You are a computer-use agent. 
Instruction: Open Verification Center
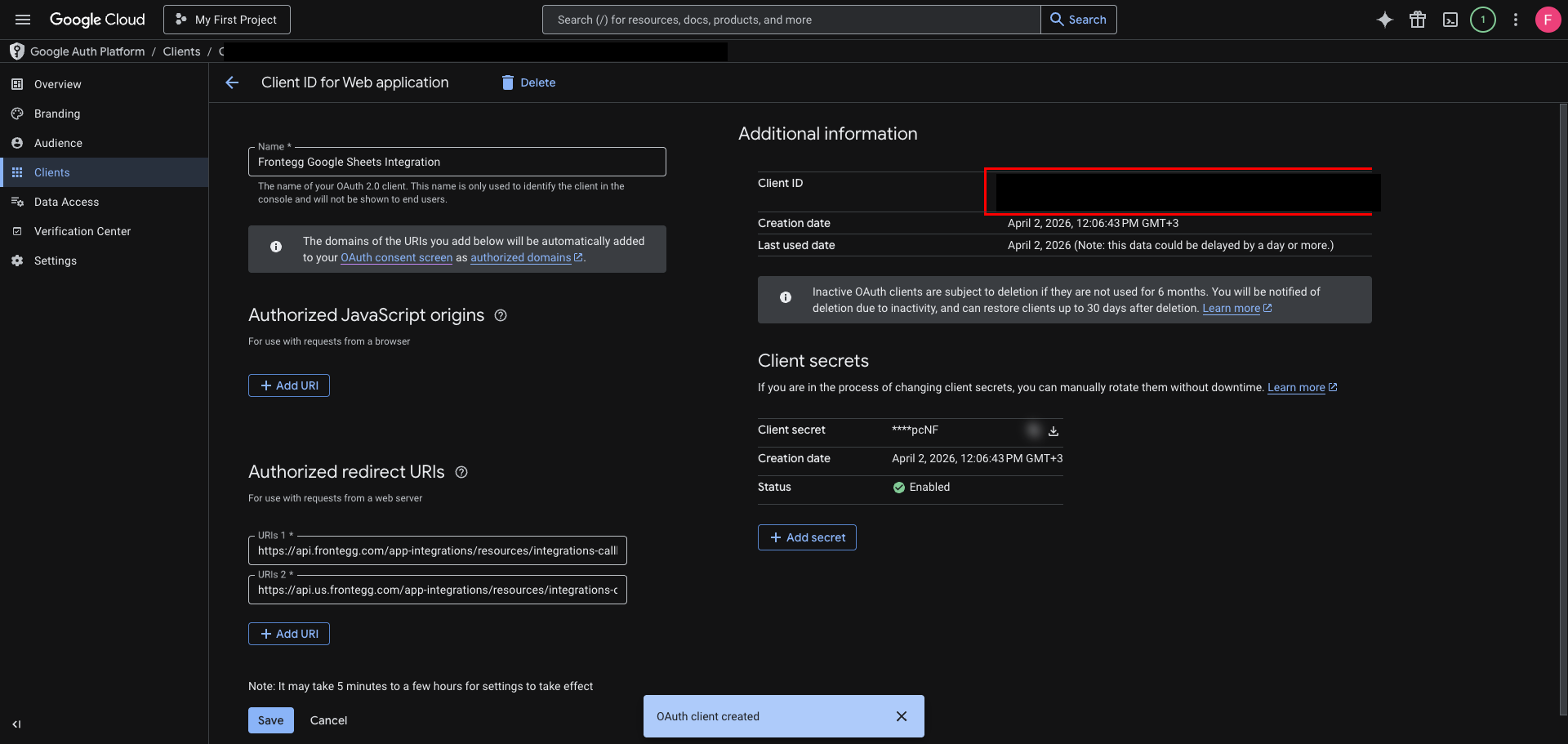click(x=105, y=231)
